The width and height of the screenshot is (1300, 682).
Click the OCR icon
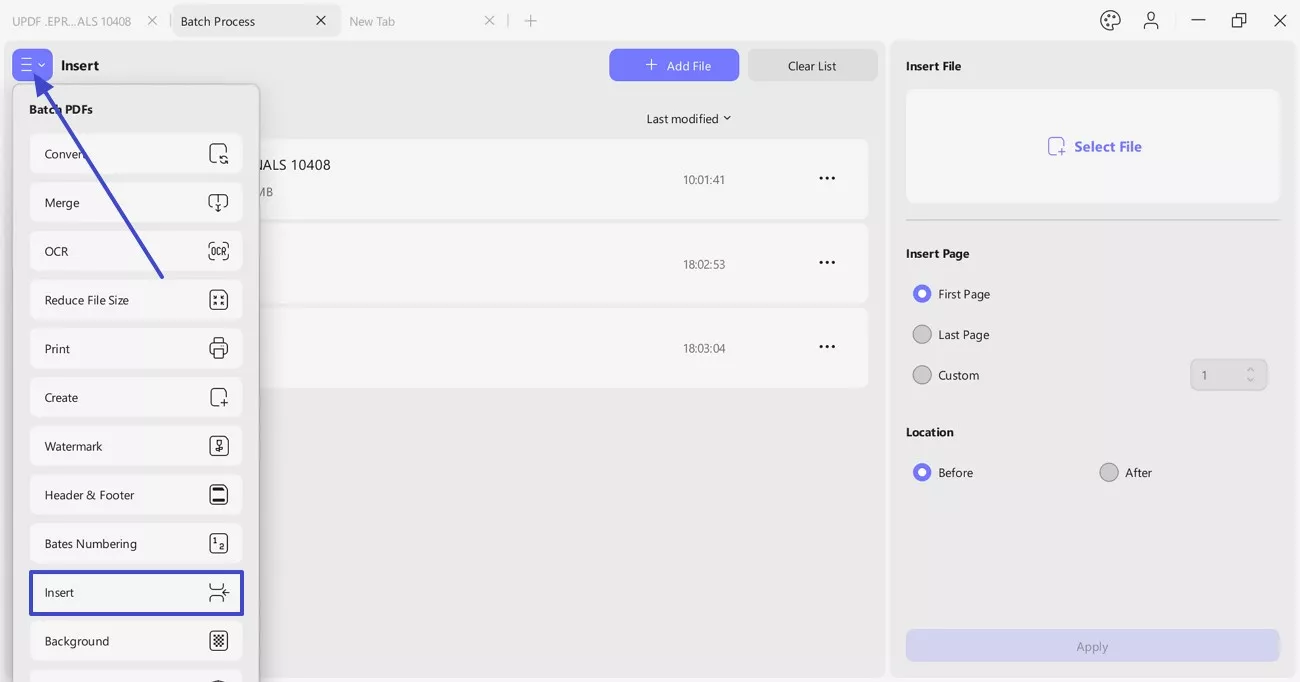click(x=218, y=251)
